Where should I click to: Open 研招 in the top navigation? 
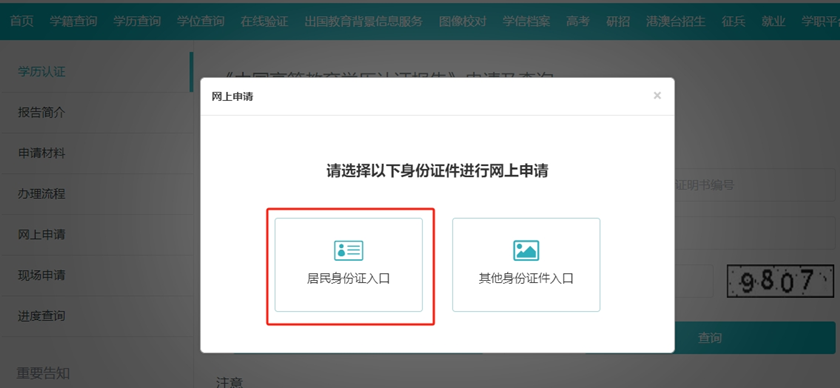(x=618, y=21)
